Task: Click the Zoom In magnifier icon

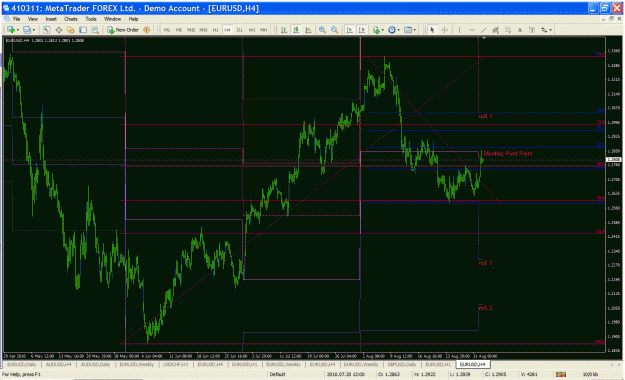Action: 322,30
